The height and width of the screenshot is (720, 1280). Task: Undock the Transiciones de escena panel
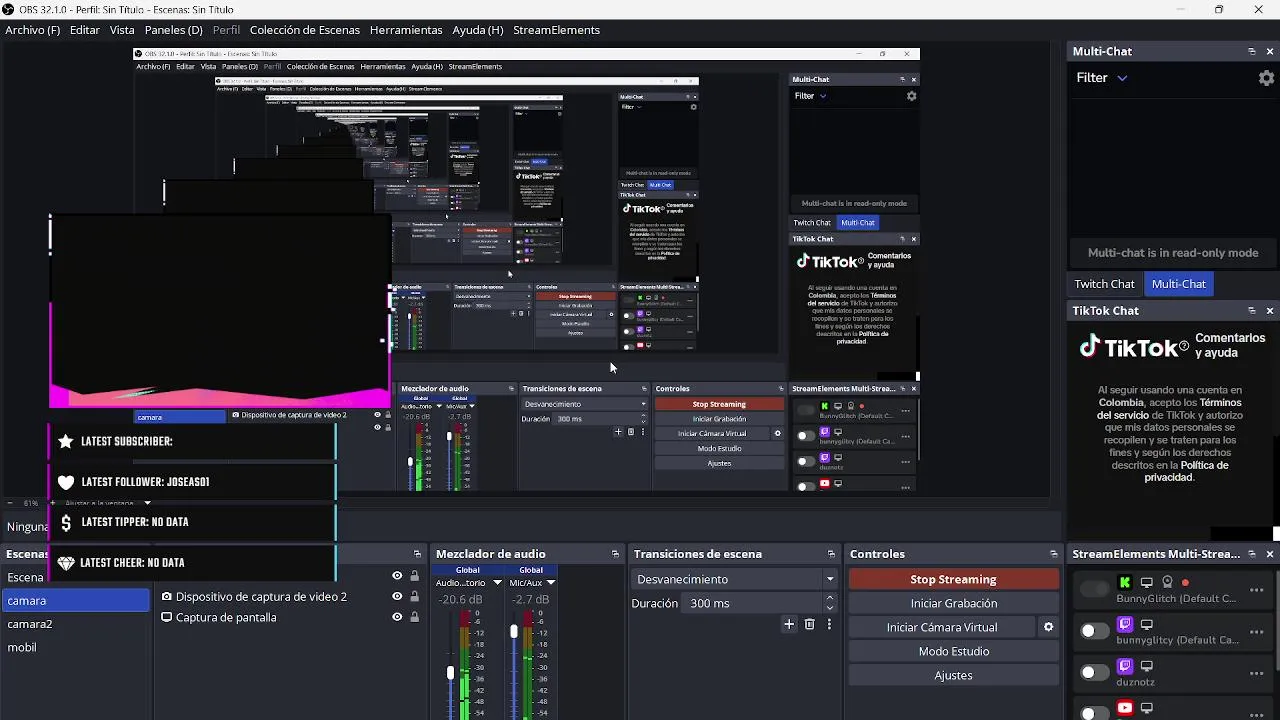tap(831, 554)
